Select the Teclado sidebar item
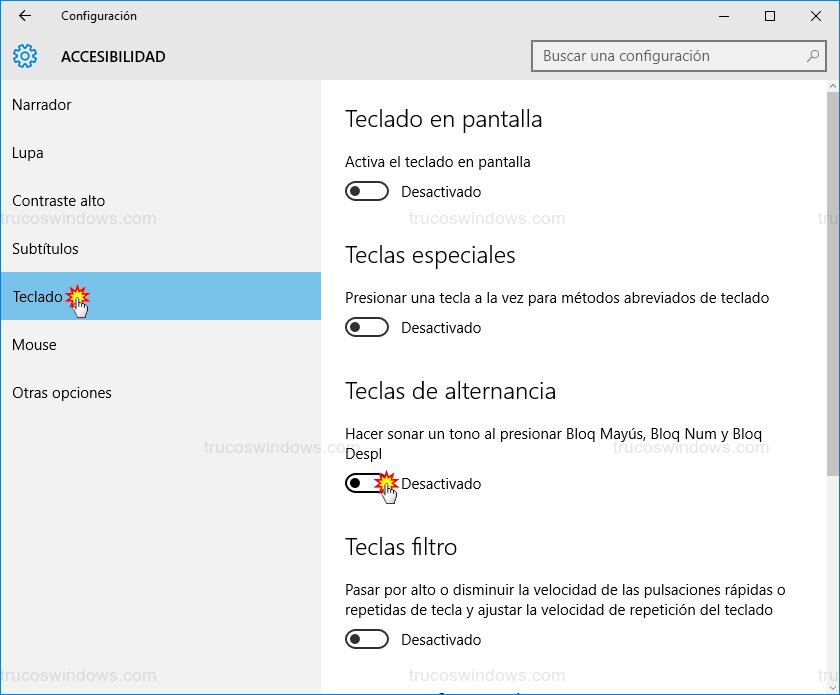840x695 pixels. 37,297
